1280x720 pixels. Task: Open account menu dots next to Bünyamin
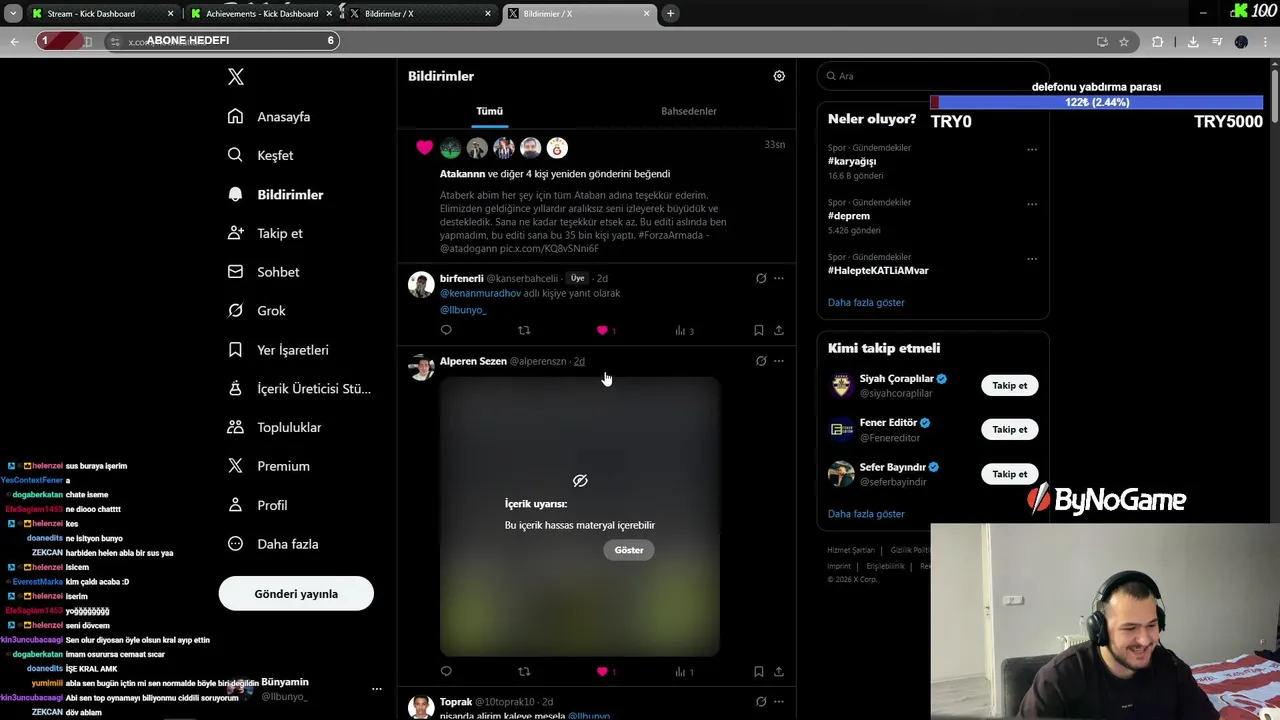click(377, 689)
